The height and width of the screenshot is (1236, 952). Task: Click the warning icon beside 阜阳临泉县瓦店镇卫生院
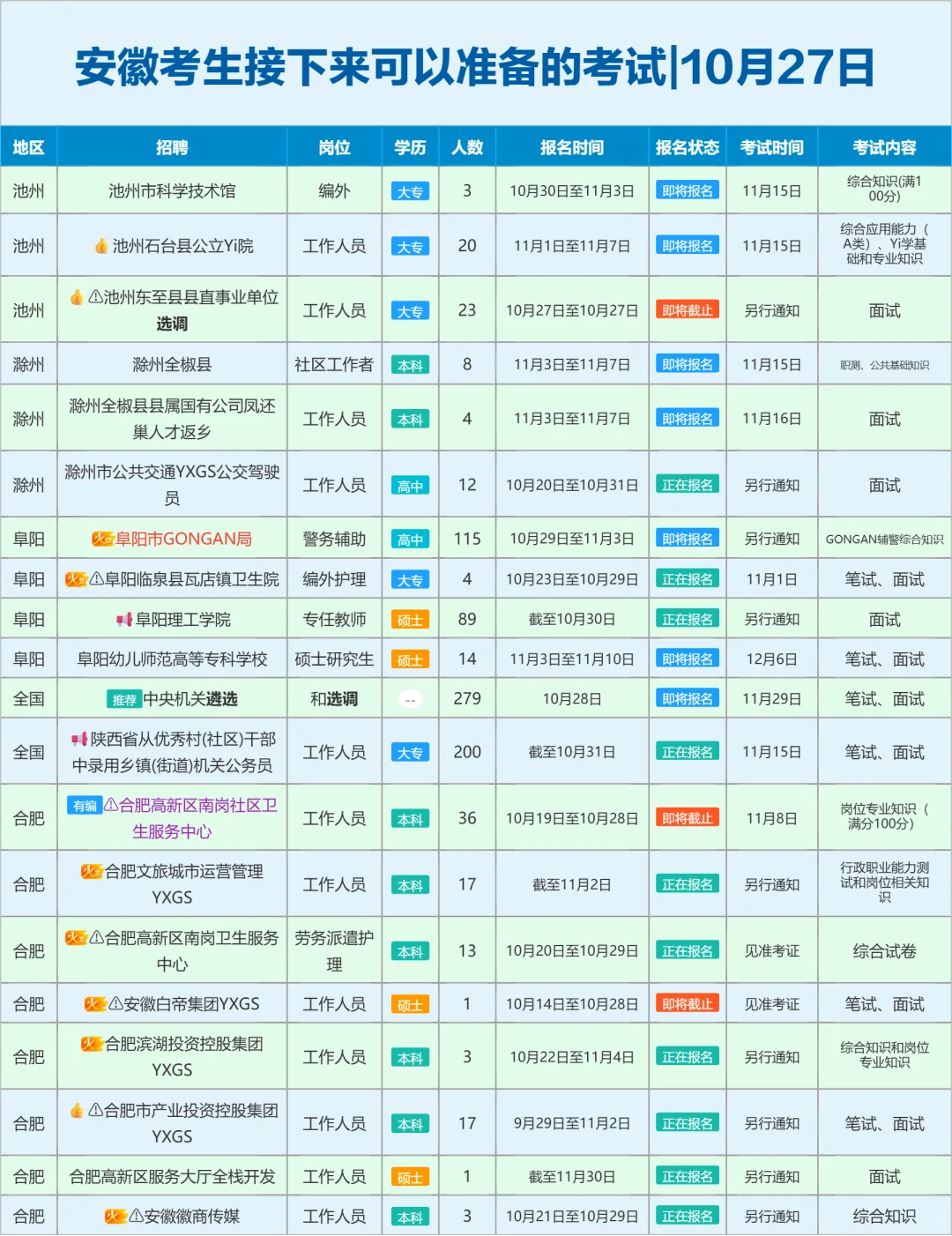(x=95, y=580)
